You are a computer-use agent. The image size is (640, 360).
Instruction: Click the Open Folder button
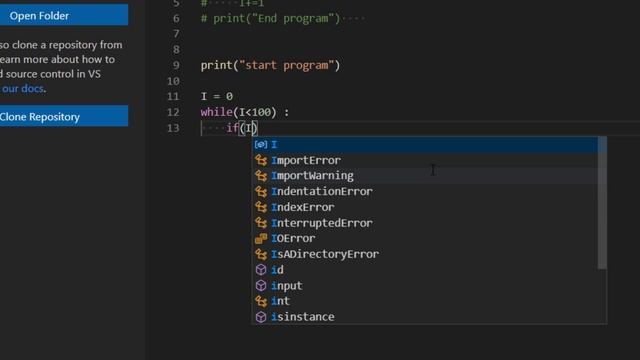(64, 16)
